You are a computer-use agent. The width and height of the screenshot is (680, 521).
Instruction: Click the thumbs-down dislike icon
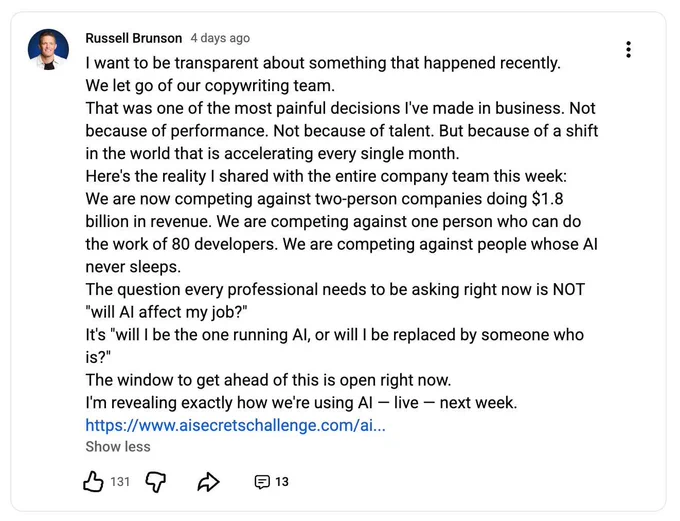pos(156,482)
